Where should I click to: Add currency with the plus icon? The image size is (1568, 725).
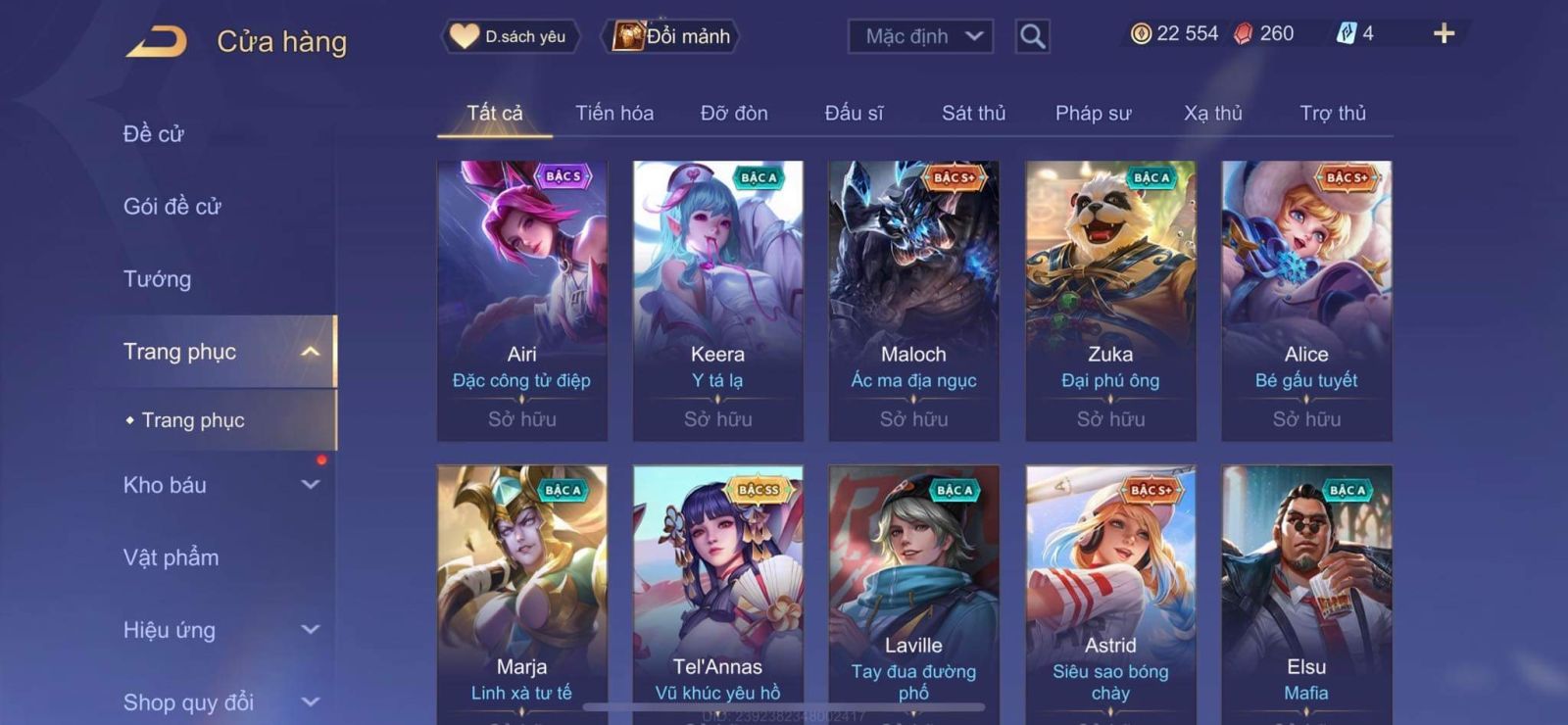[x=1444, y=34]
